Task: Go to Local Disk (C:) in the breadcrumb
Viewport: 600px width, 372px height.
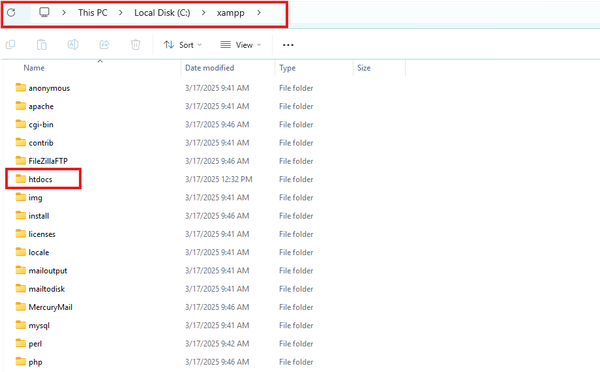Action: [x=162, y=13]
